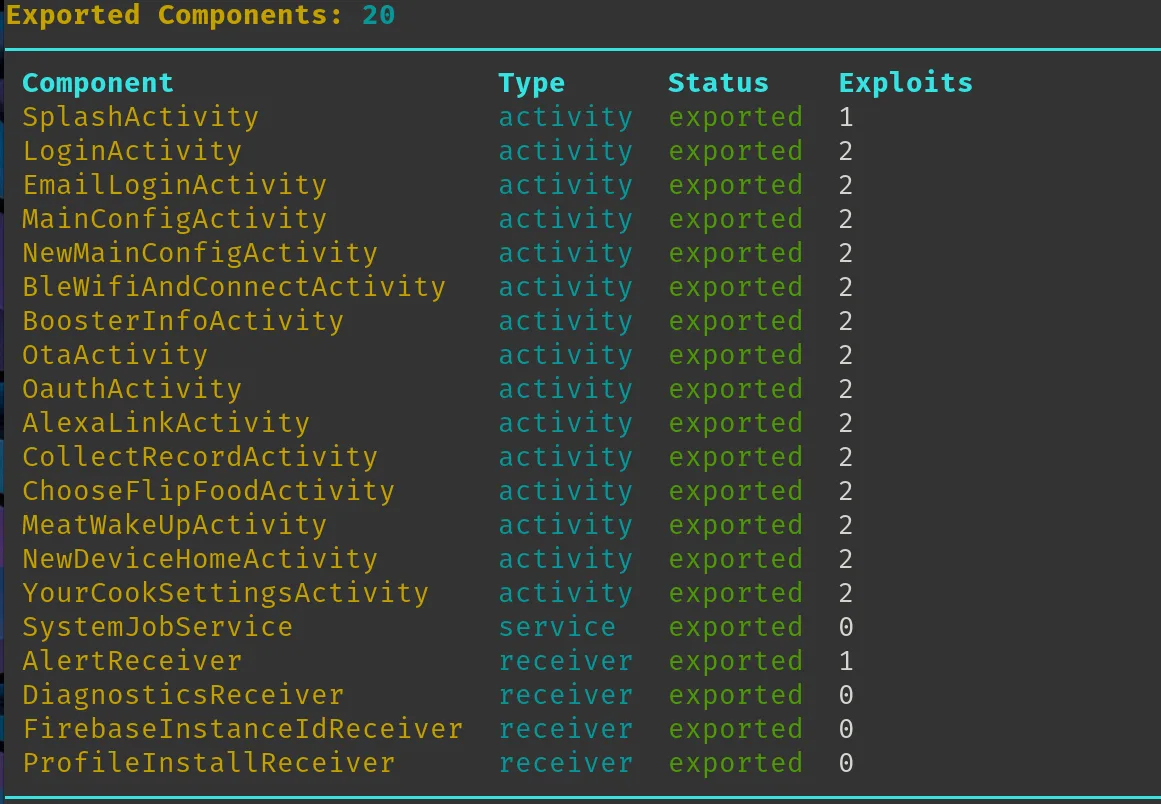Click the Exported Components count 20
1161x804 pixels.
[378, 15]
